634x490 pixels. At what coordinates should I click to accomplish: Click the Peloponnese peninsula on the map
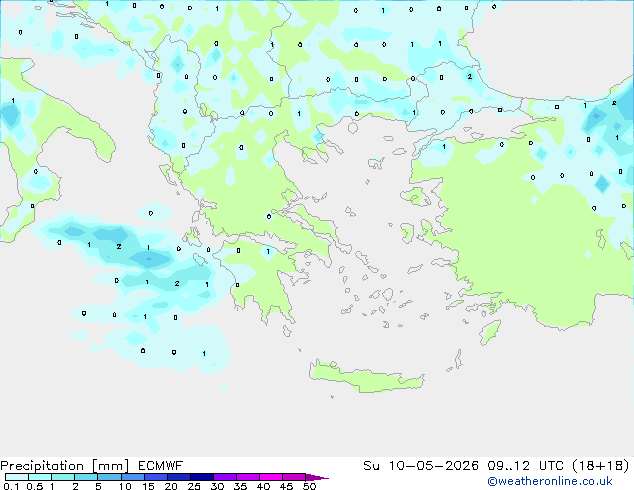(x=263, y=279)
